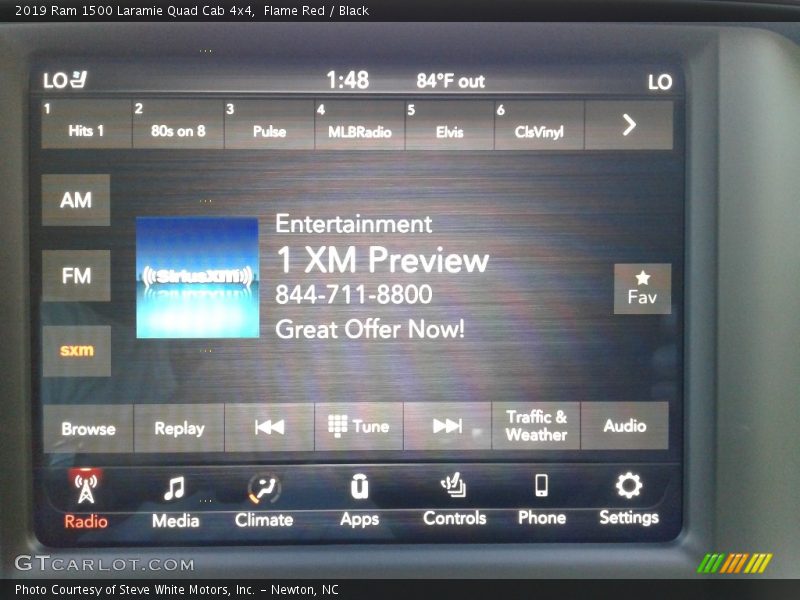Viewport: 800px width, 600px height.
Task: Show next page of station presets
Action: point(629,125)
